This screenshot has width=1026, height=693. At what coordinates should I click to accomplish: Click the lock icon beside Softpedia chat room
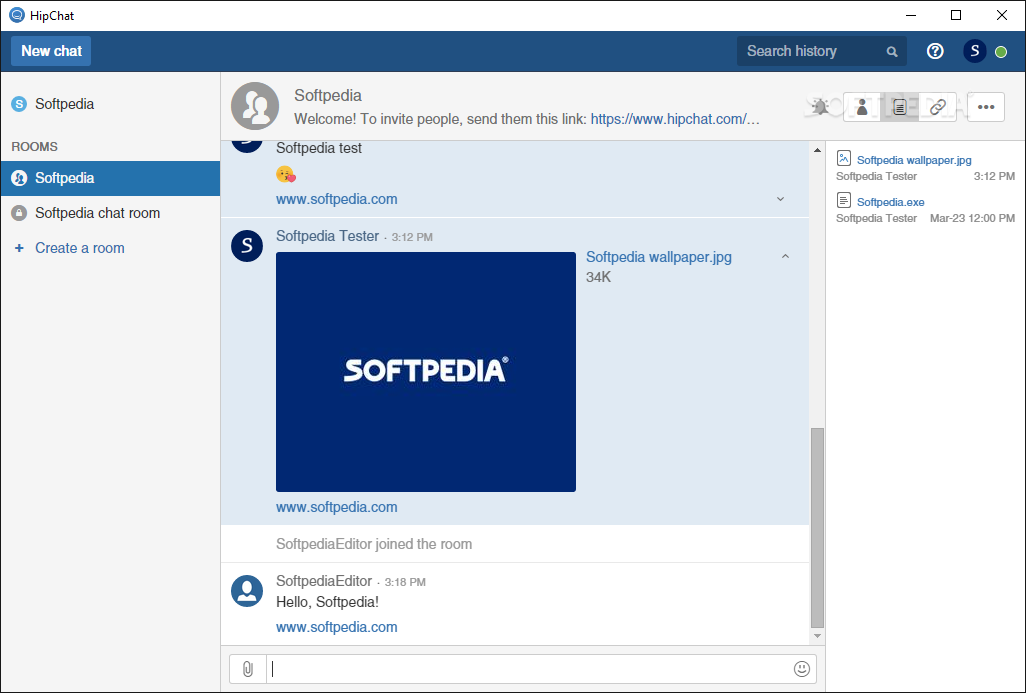pyautogui.click(x=19, y=213)
